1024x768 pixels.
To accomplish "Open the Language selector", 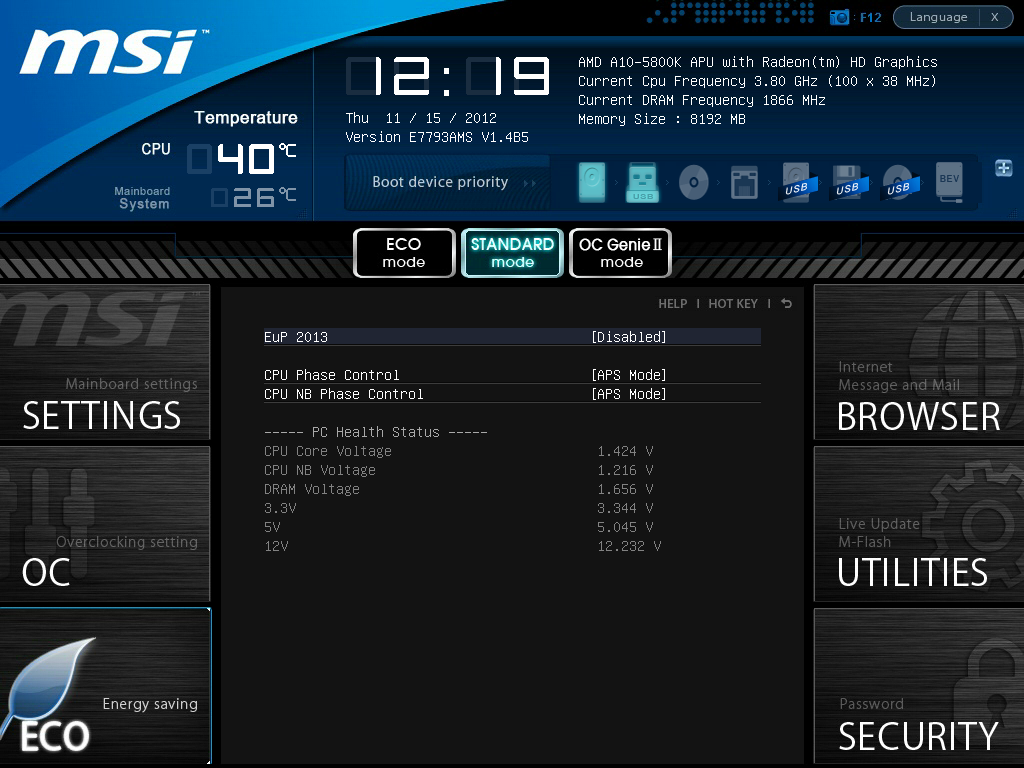I will 938,17.
